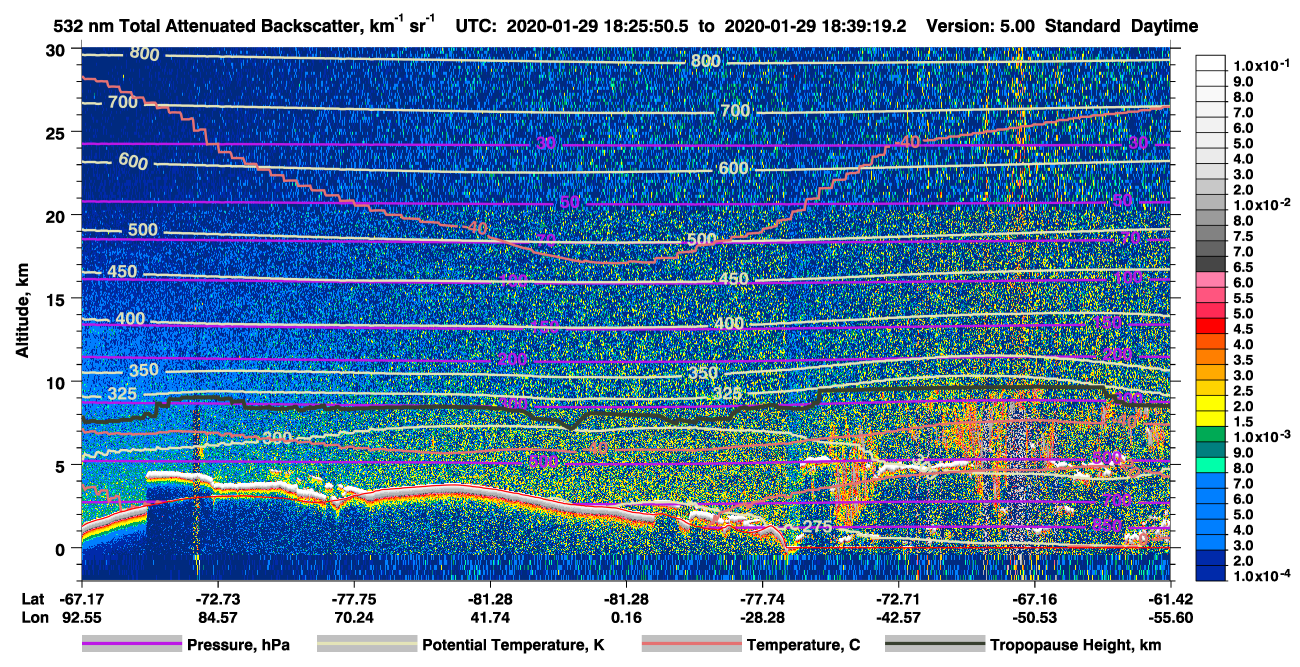1300x667 pixels.
Task: Click the 'Lat' row label
Action: click(x=33, y=598)
